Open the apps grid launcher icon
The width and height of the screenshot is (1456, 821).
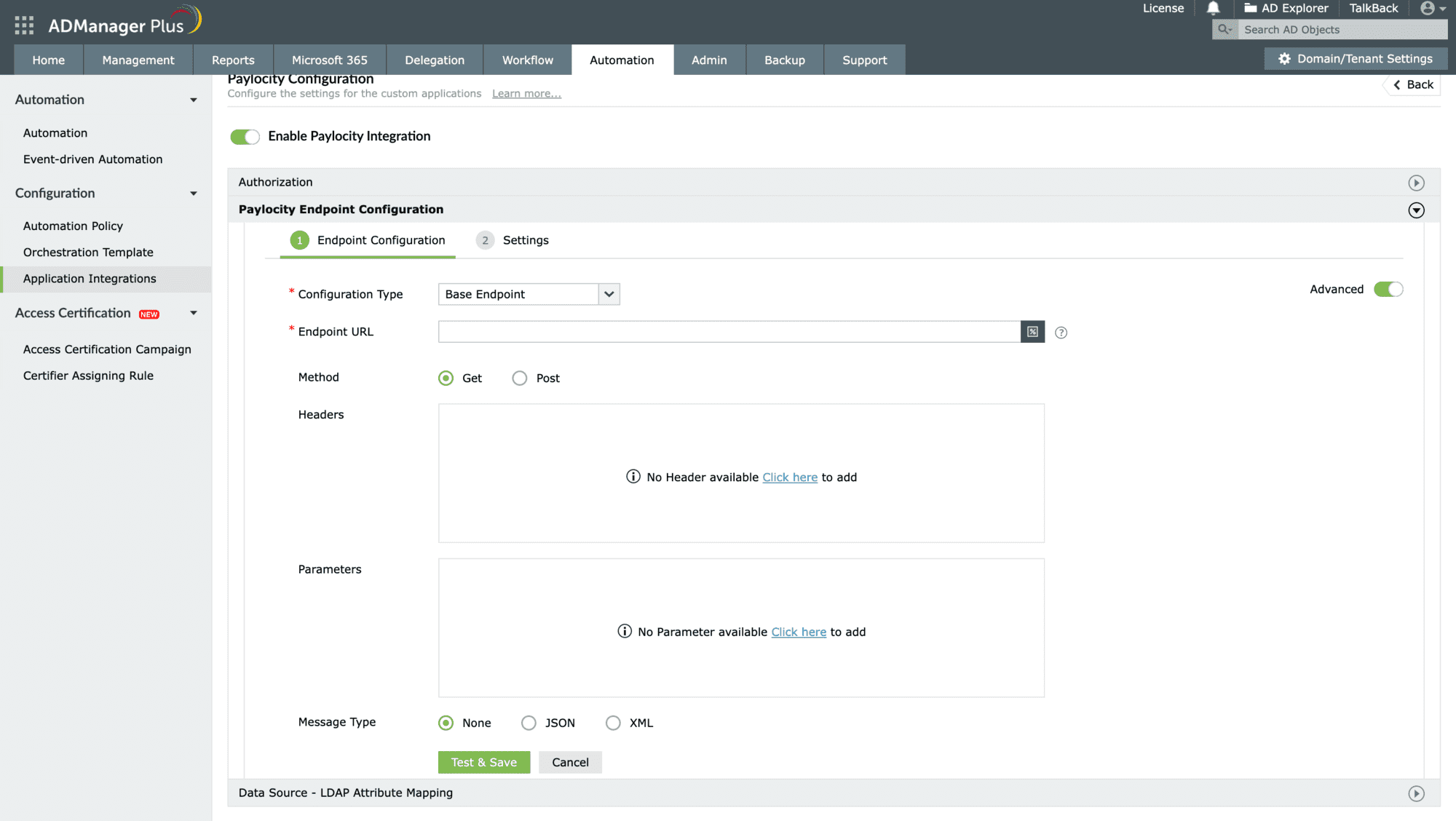24,25
